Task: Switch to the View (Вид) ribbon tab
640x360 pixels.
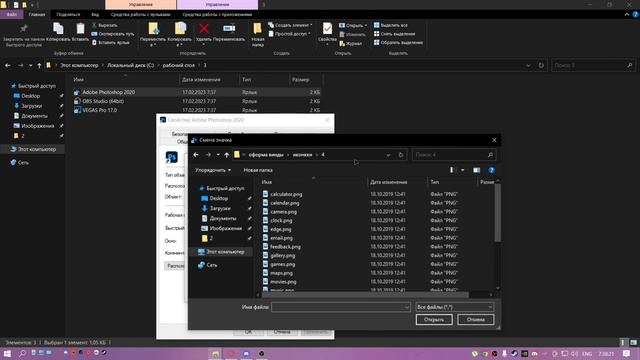Action: 95,14
